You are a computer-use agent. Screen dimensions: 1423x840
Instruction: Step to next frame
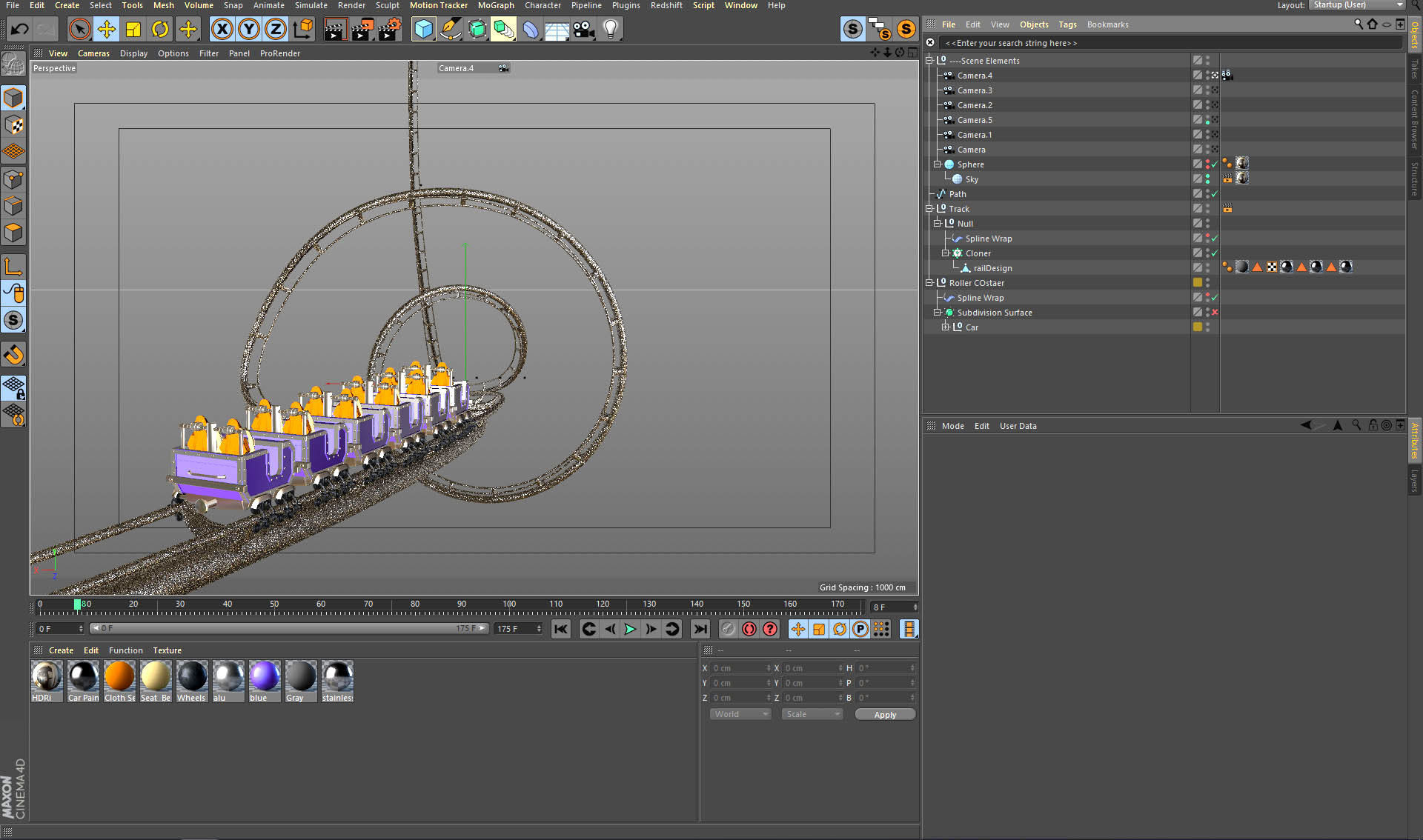tap(651, 629)
